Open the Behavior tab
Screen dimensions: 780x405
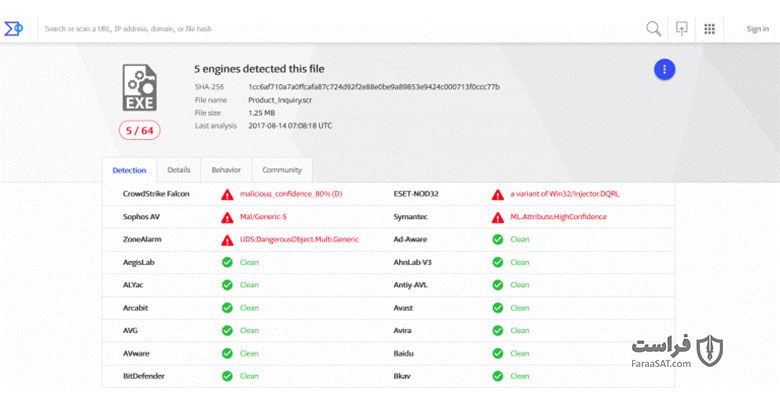[x=226, y=170]
